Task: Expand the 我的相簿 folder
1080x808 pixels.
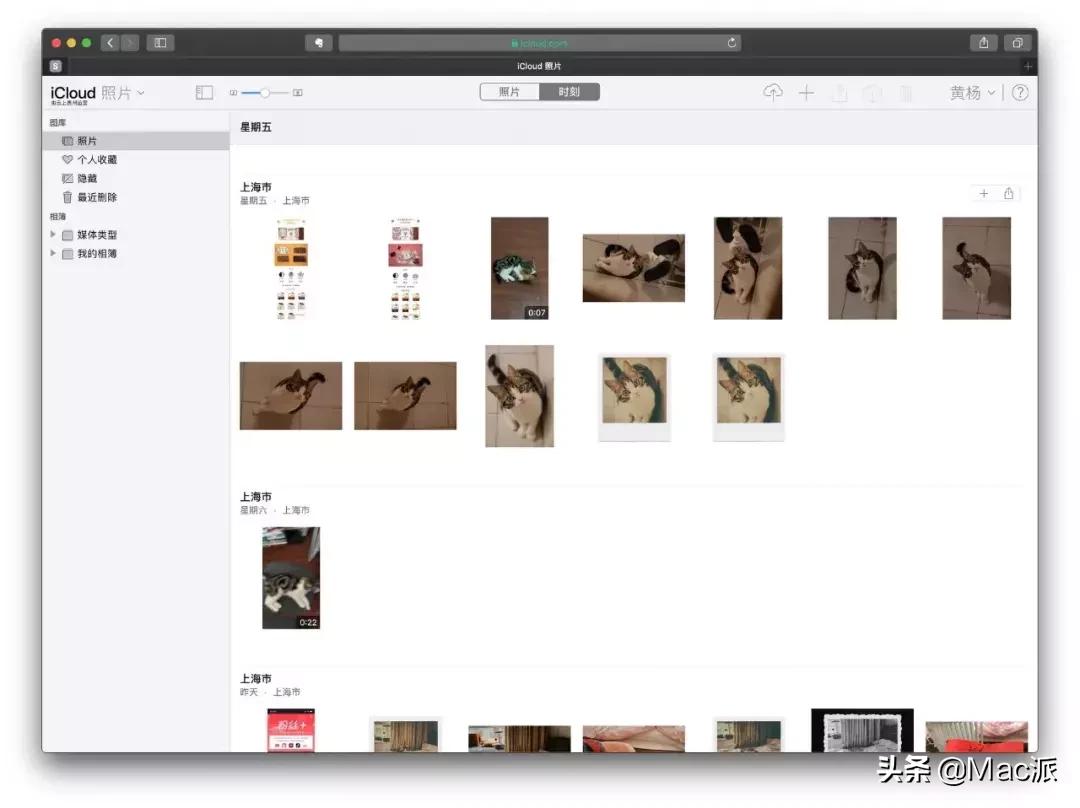Action: coord(53,253)
